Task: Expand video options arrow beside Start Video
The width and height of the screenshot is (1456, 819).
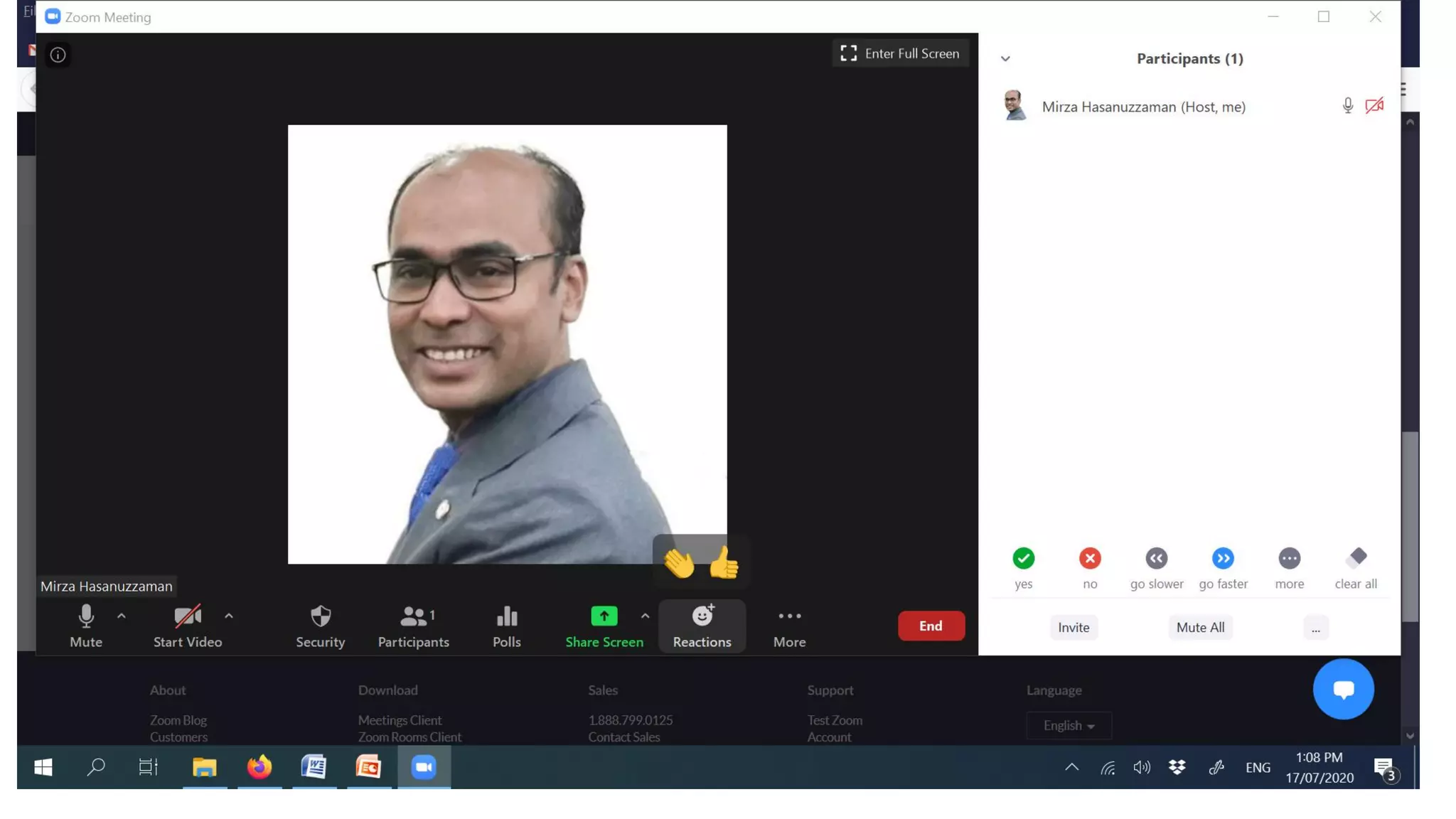Action: tap(229, 616)
